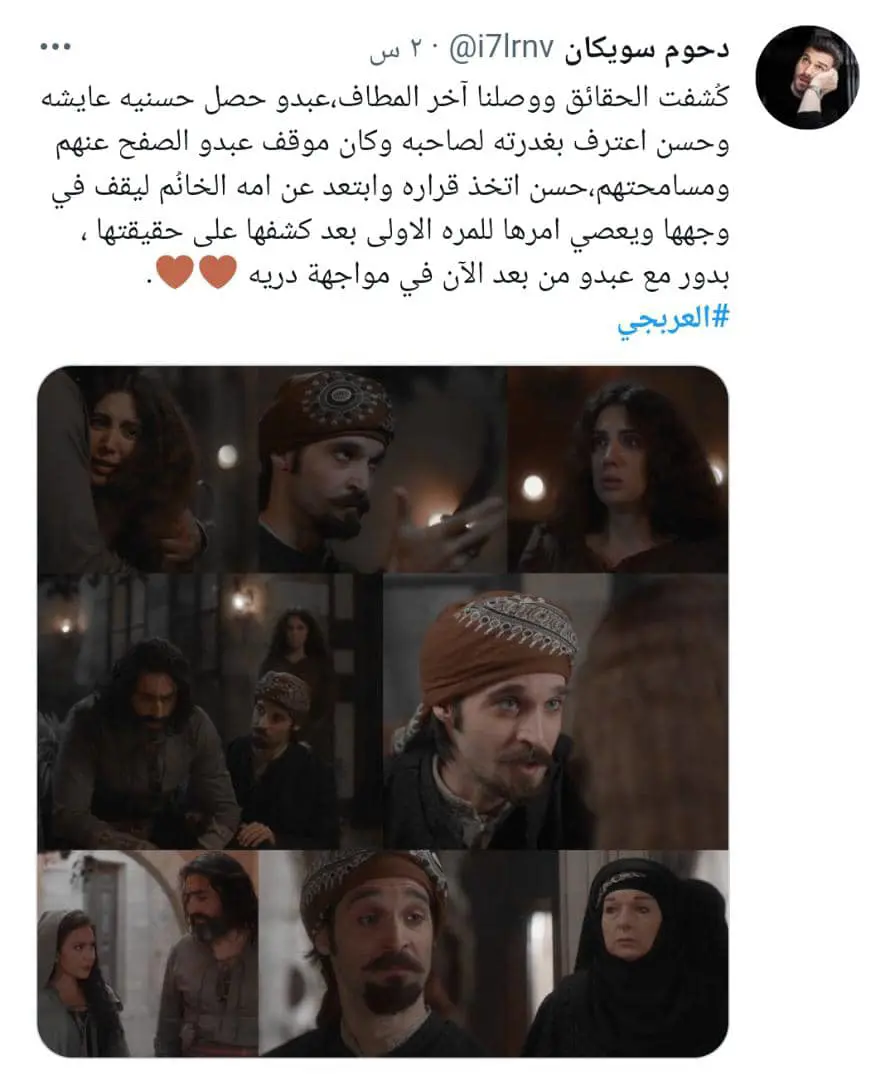Click the left heart emoji in tweet

point(175,272)
